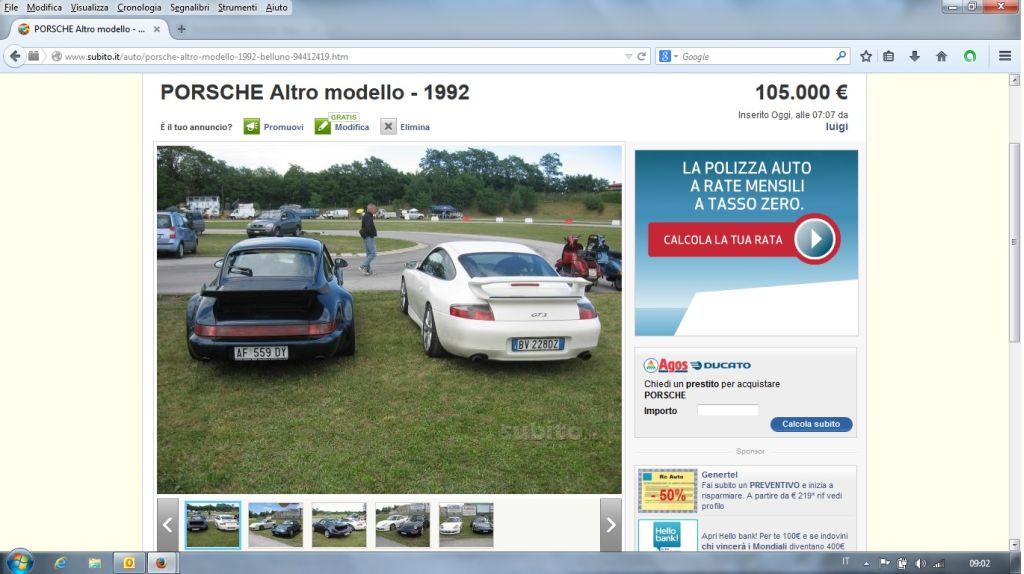The height and width of the screenshot is (574, 1024).
Task: Open the Aiuto menu
Action: click(276, 7)
